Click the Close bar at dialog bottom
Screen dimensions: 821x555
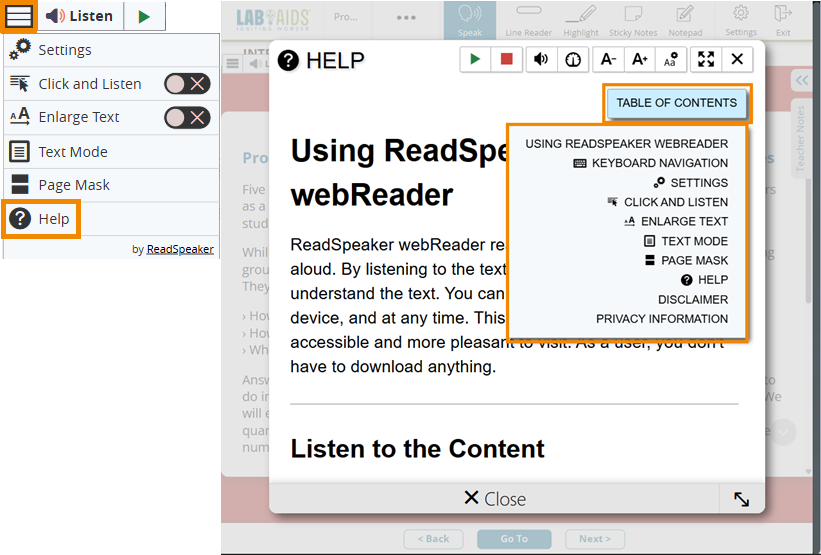[494, 499]
